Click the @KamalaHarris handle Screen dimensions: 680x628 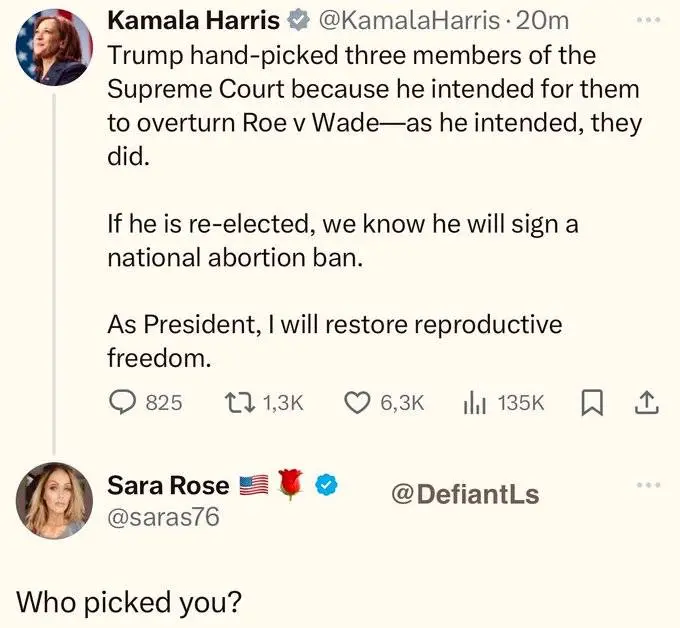pyautogui.click(x=396, y=20)
